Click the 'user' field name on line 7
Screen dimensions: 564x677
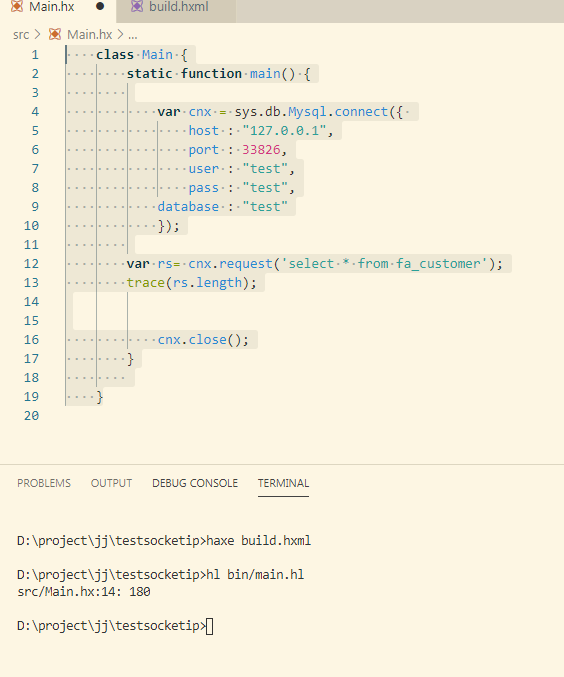(203, 169)
